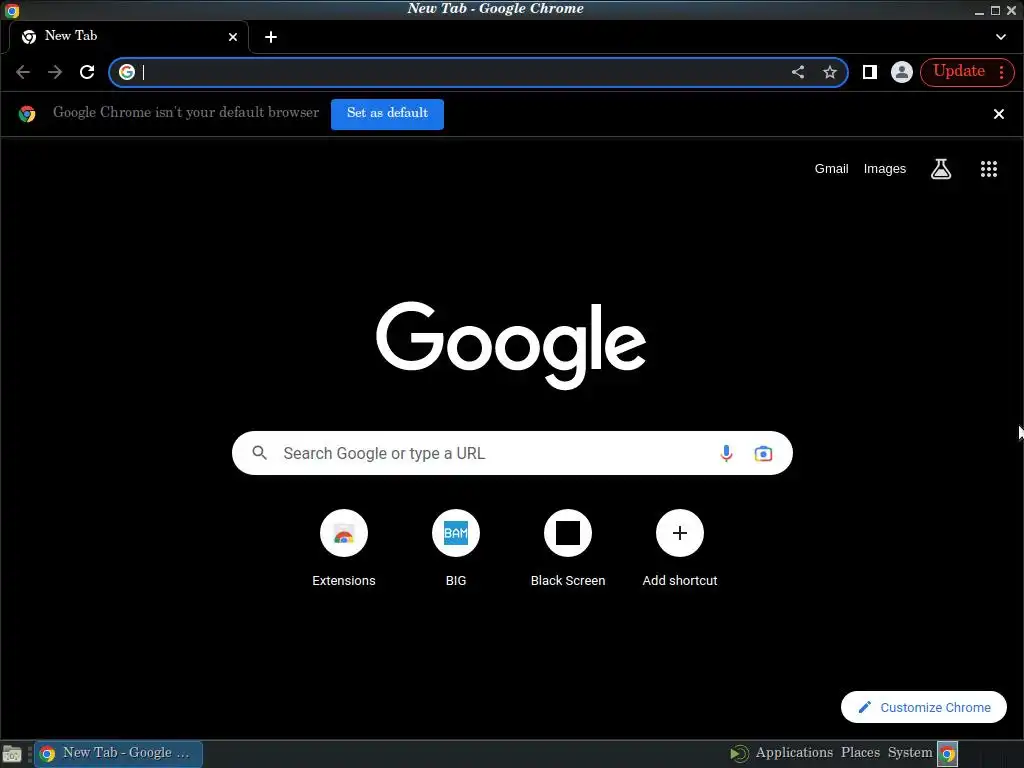This screenshot has height=768, width=1024.
Task: Search by image with camera icon
Action: (763, 453)
